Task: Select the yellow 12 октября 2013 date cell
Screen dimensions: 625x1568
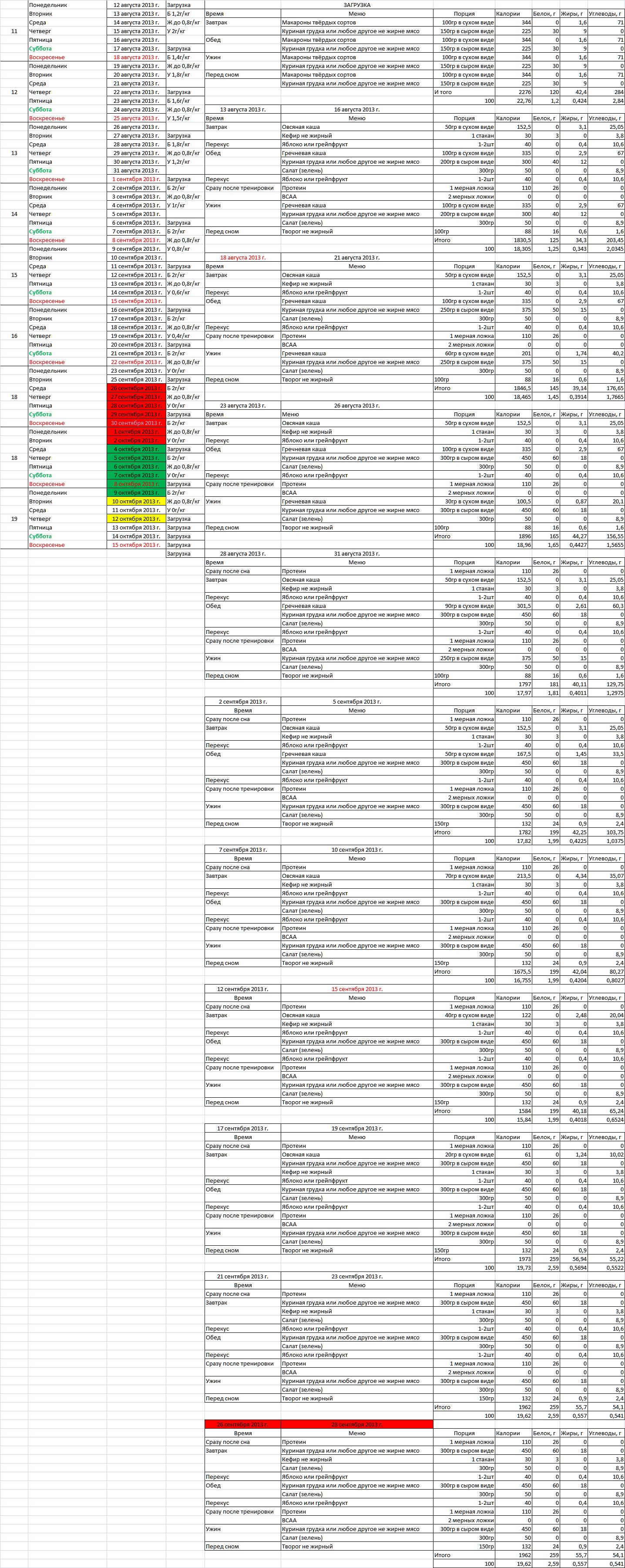Action: coord(136,519)
